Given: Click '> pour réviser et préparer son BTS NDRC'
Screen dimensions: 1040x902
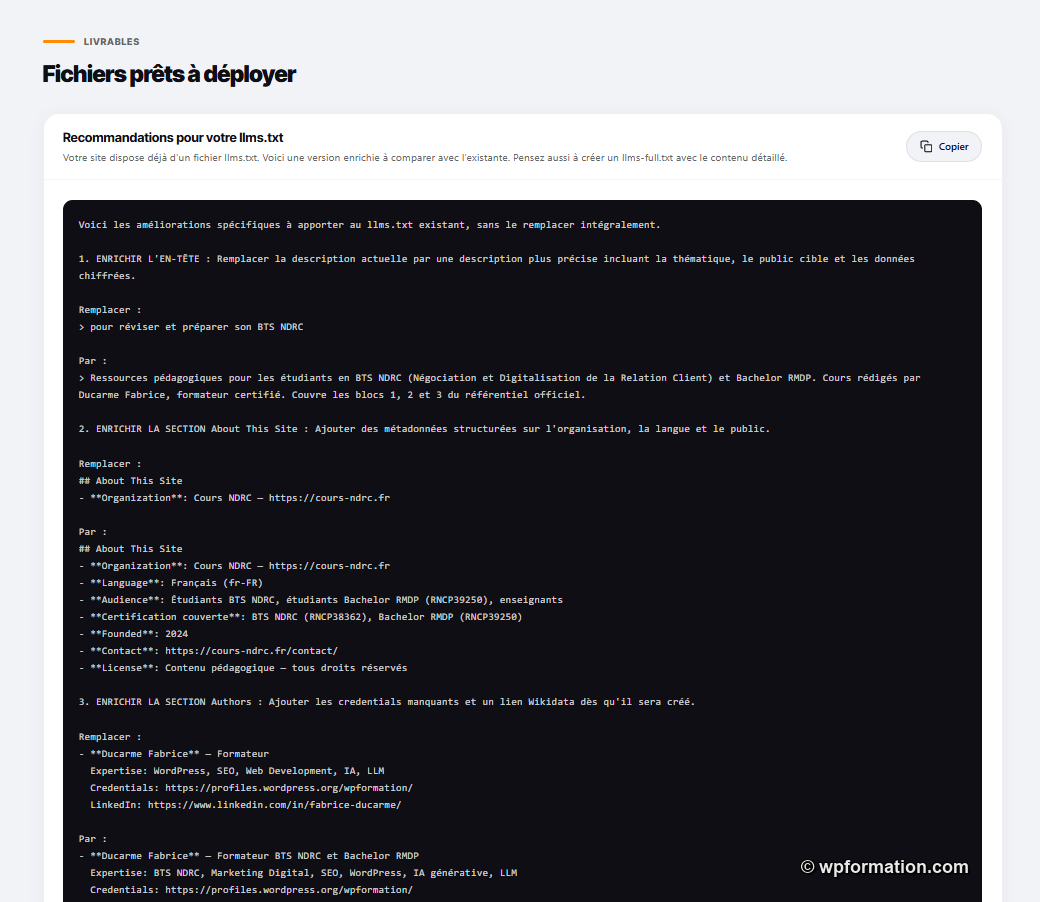Looking at the screenshot, I should [x=191, y=327].
